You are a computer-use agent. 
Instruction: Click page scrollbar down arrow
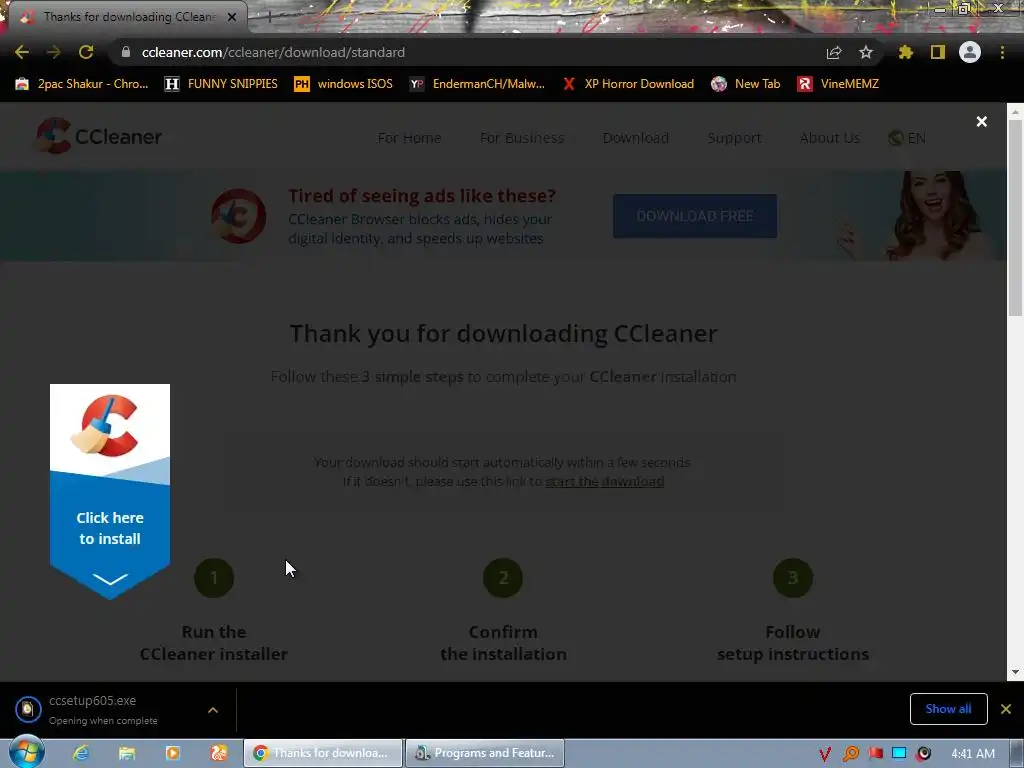click(x=1016, y=672)
